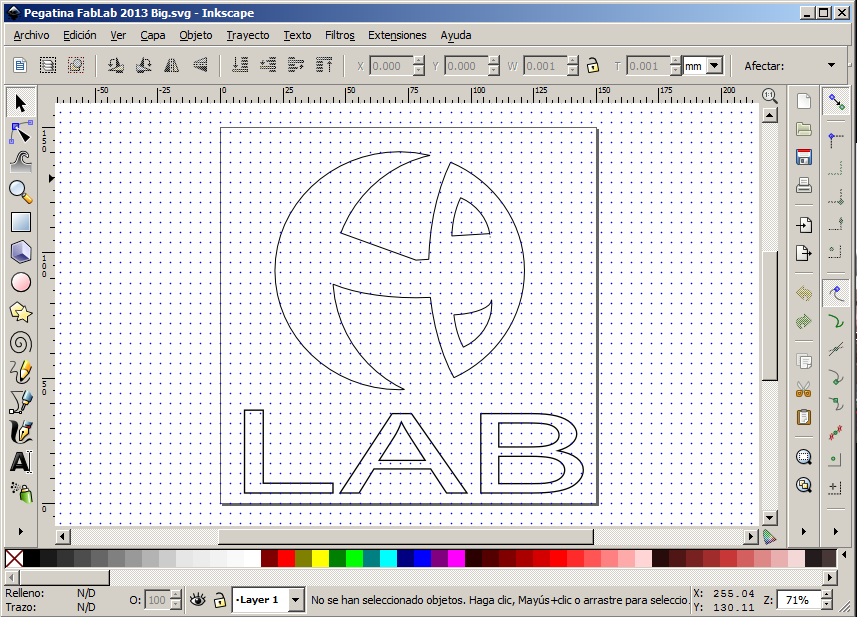Select the 3D Box tool
Image resolution: width=857 pixels, height=617 pixels.
point(21,252)
